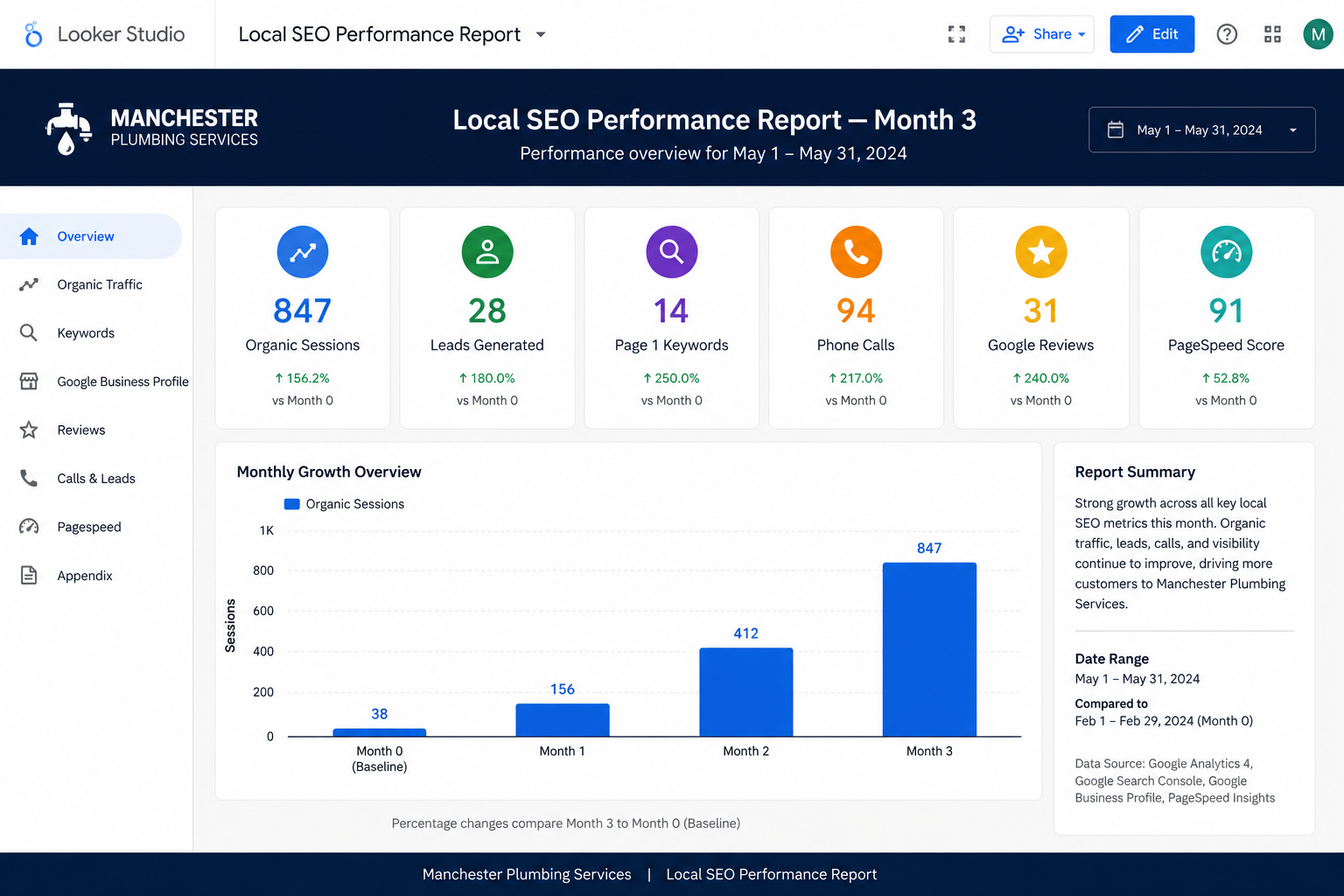Screen dimensions: 1344x896
Task: Click the 156.2% change indicator
Action: [x=303, y=378]
